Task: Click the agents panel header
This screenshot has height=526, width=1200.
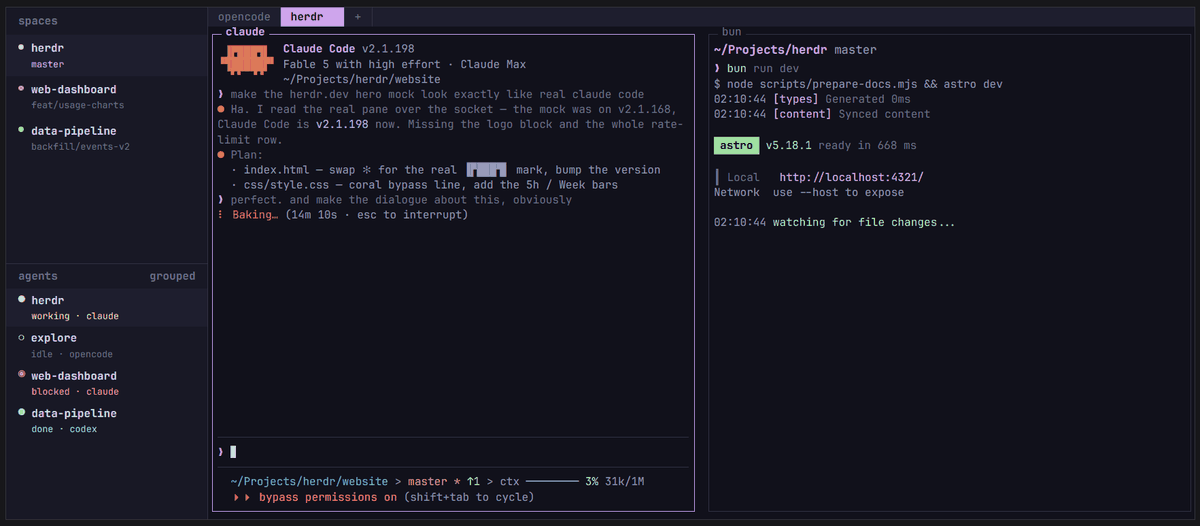Action: [x=38, y=276]
